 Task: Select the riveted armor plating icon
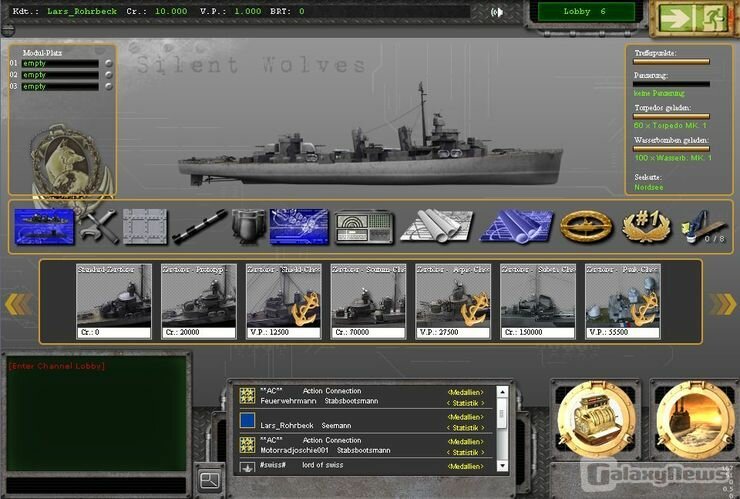point(145,226)
